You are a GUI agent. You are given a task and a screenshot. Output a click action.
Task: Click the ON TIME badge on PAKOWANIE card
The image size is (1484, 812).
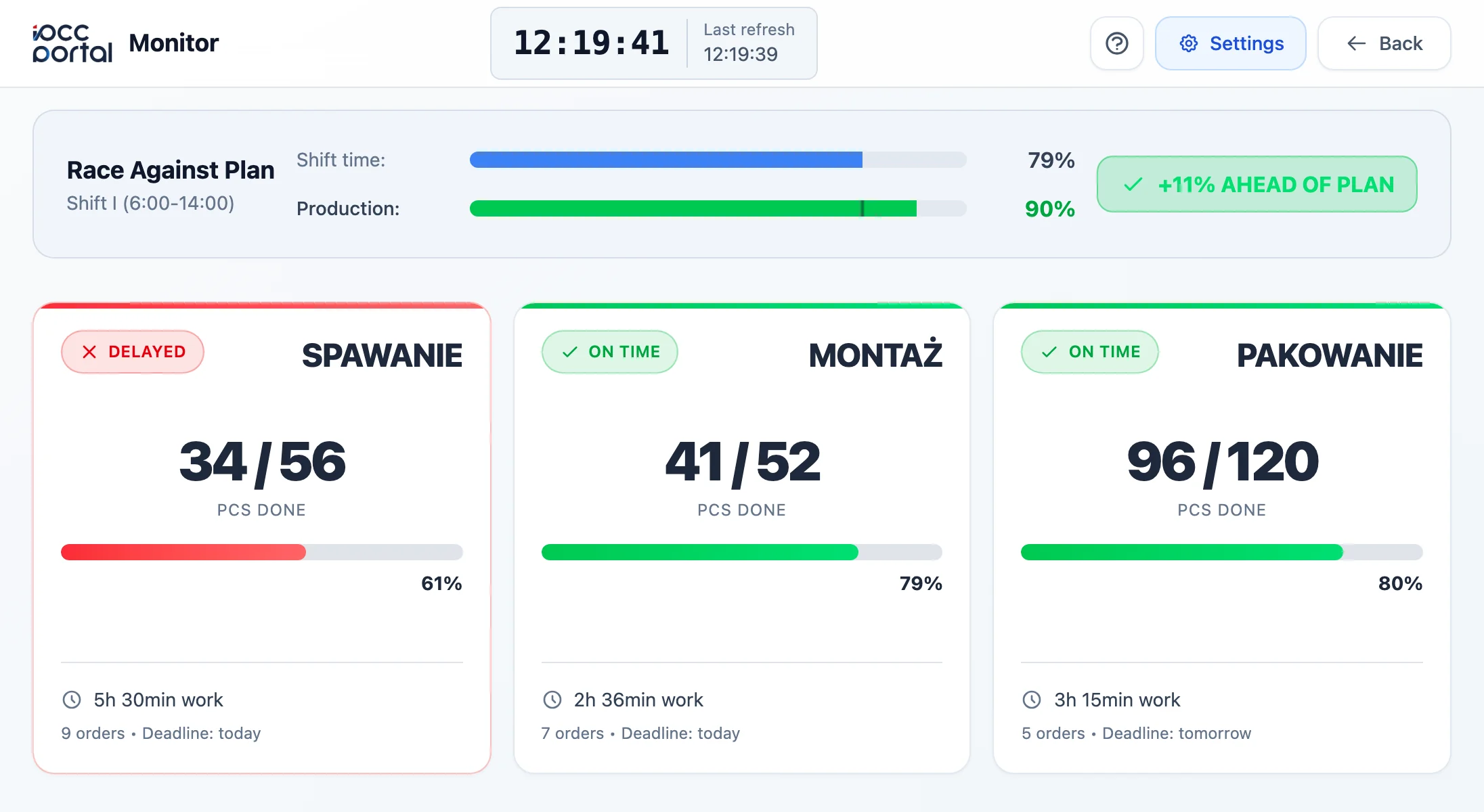(x=1090, y=352)
